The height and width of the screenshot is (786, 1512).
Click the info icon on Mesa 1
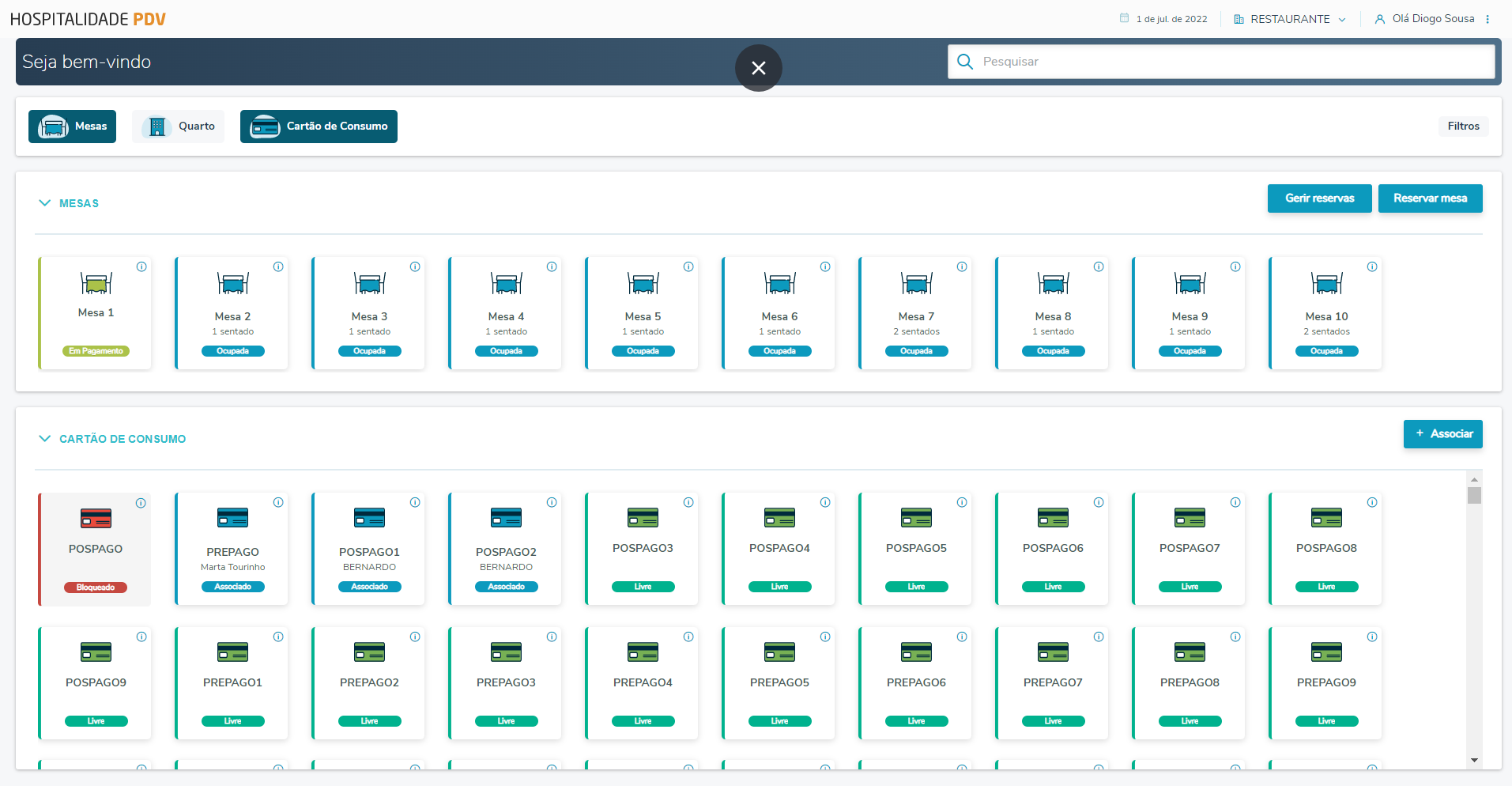(141, 266)
